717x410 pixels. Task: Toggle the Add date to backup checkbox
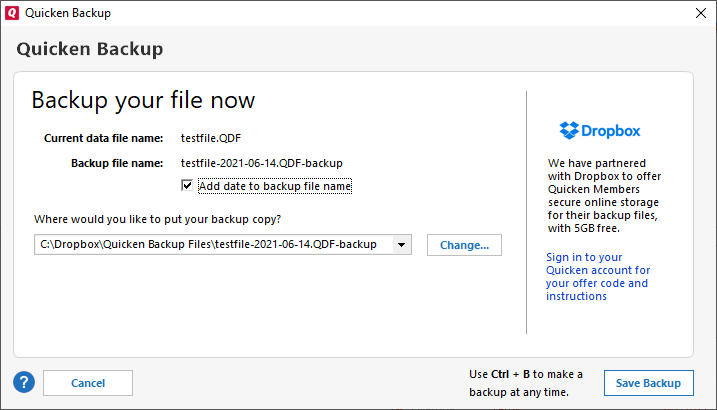click(187, 185)
